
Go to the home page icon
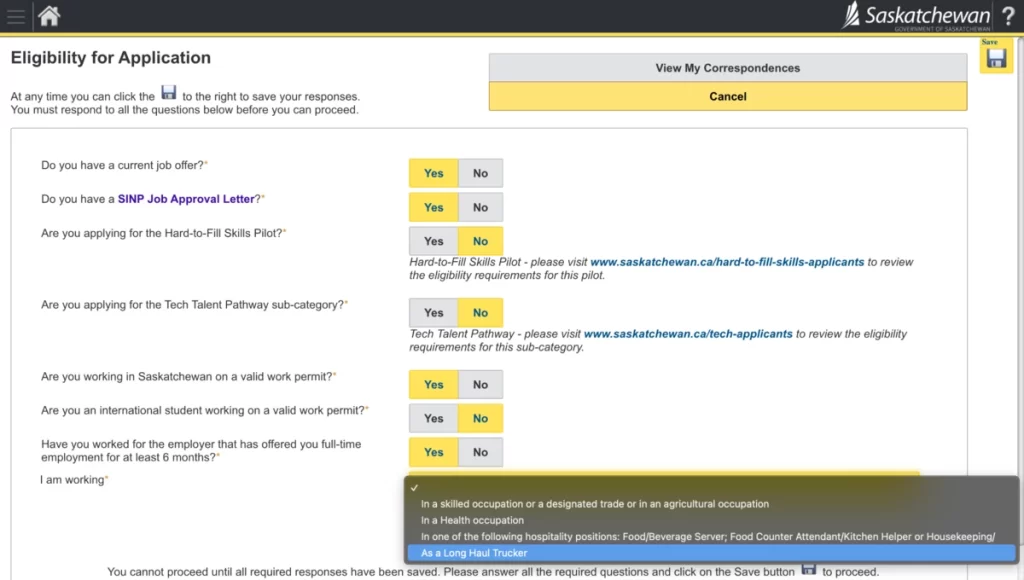pyautogui.click(x=48, y=16)
